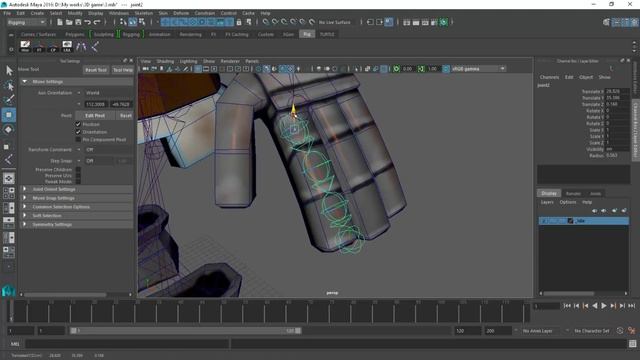
Task: Activate the highlighted Move tool
Action: click(x=9, y=115)
